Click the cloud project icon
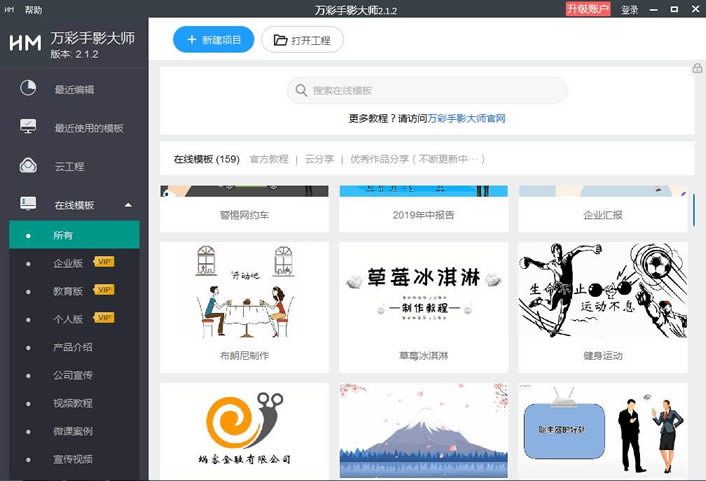This screenshot has width=706, height=481. pos(28,165)
